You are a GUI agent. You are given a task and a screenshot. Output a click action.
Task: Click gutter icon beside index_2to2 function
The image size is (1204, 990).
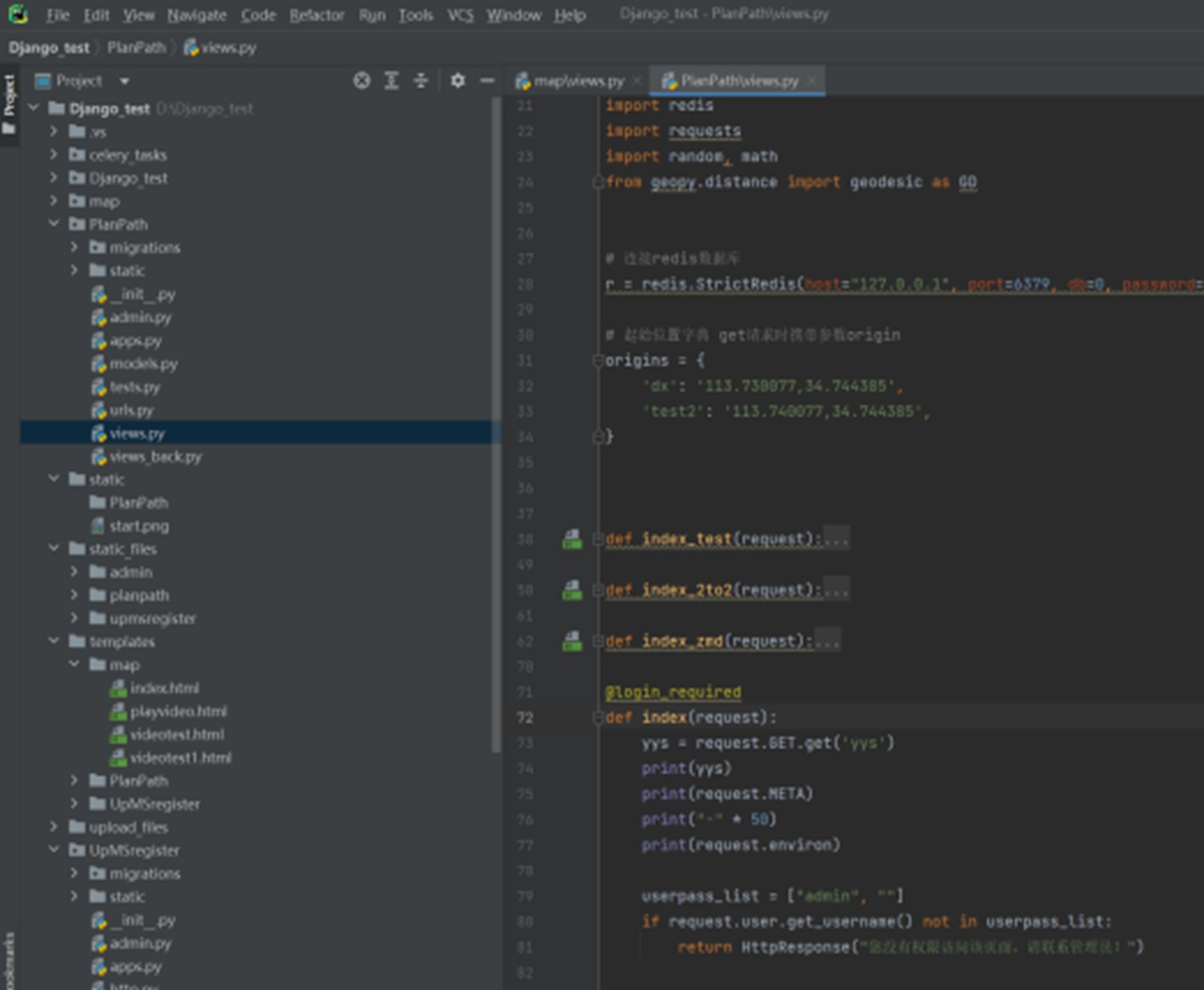click(572, 590)
